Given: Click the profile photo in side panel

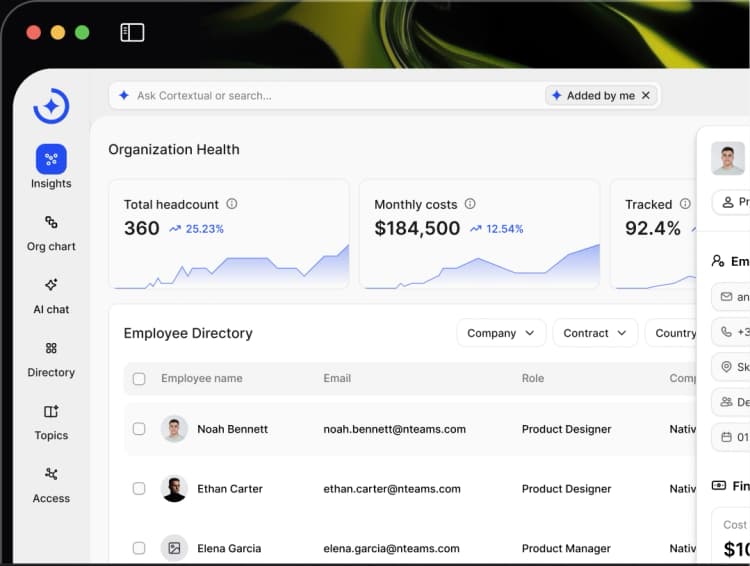Looking at the screenshot, I should (728, 158).
